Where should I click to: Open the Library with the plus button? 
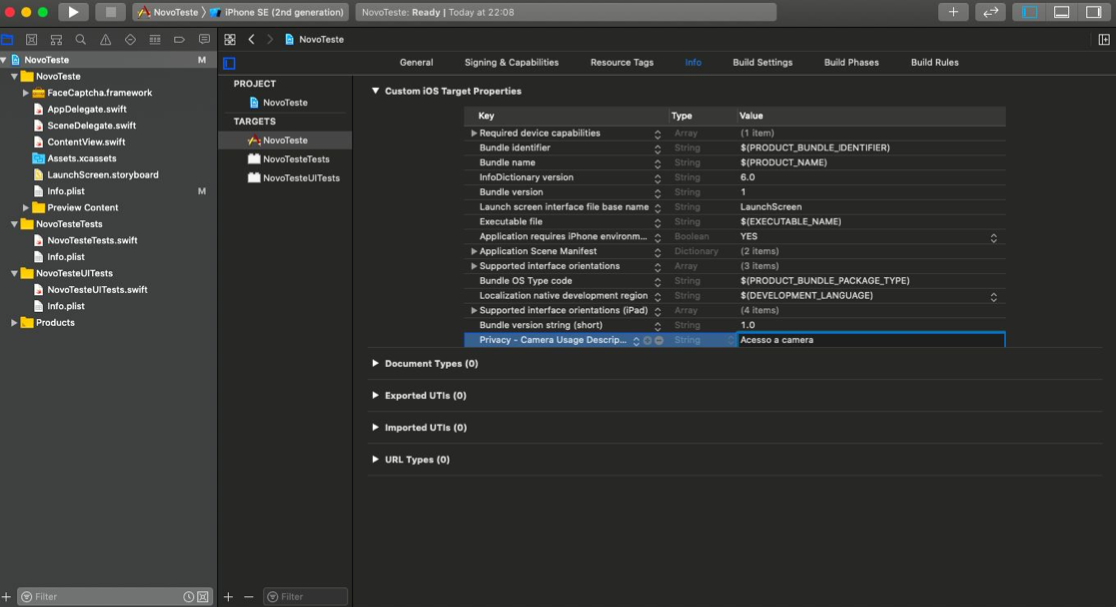(953, 12)
